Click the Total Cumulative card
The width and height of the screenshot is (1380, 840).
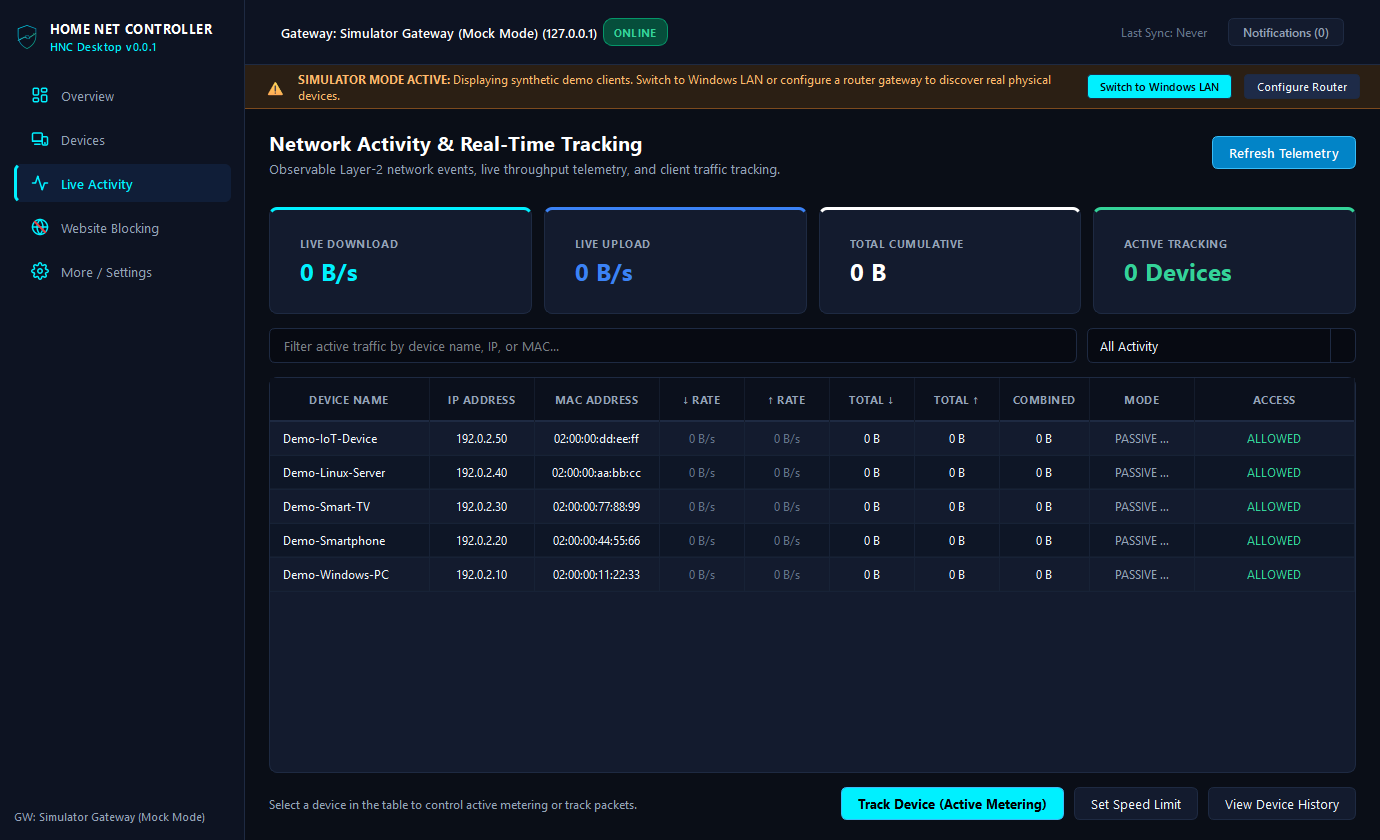pyautogui.click(x=950, y=261)
